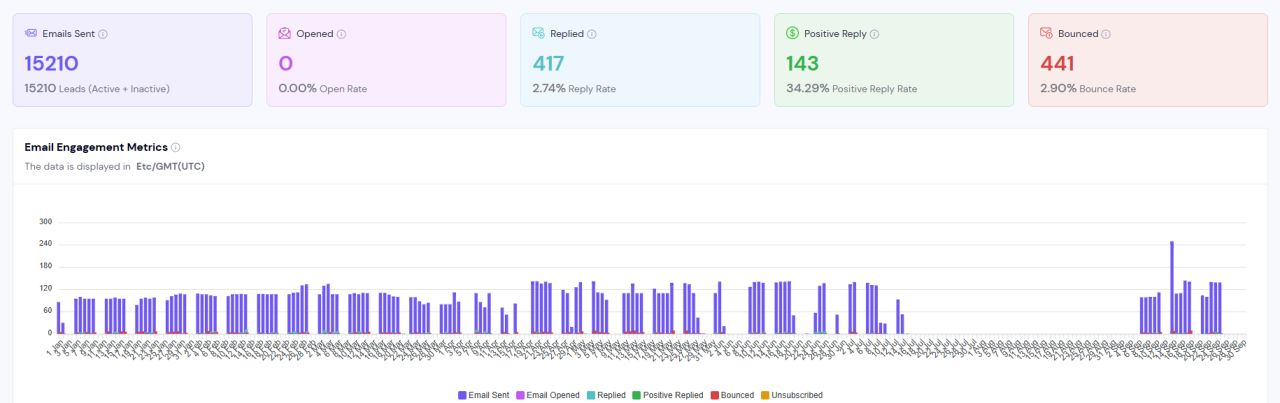
Task: Click the '0.00% Open Rate' text
Action: 322,89
